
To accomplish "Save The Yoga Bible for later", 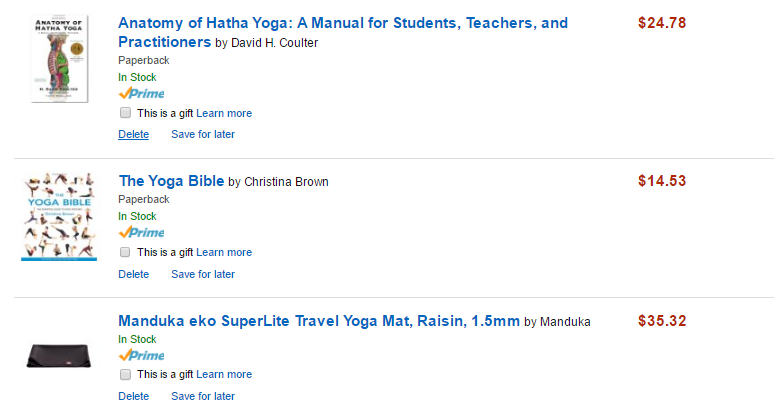I will [203, 274].
